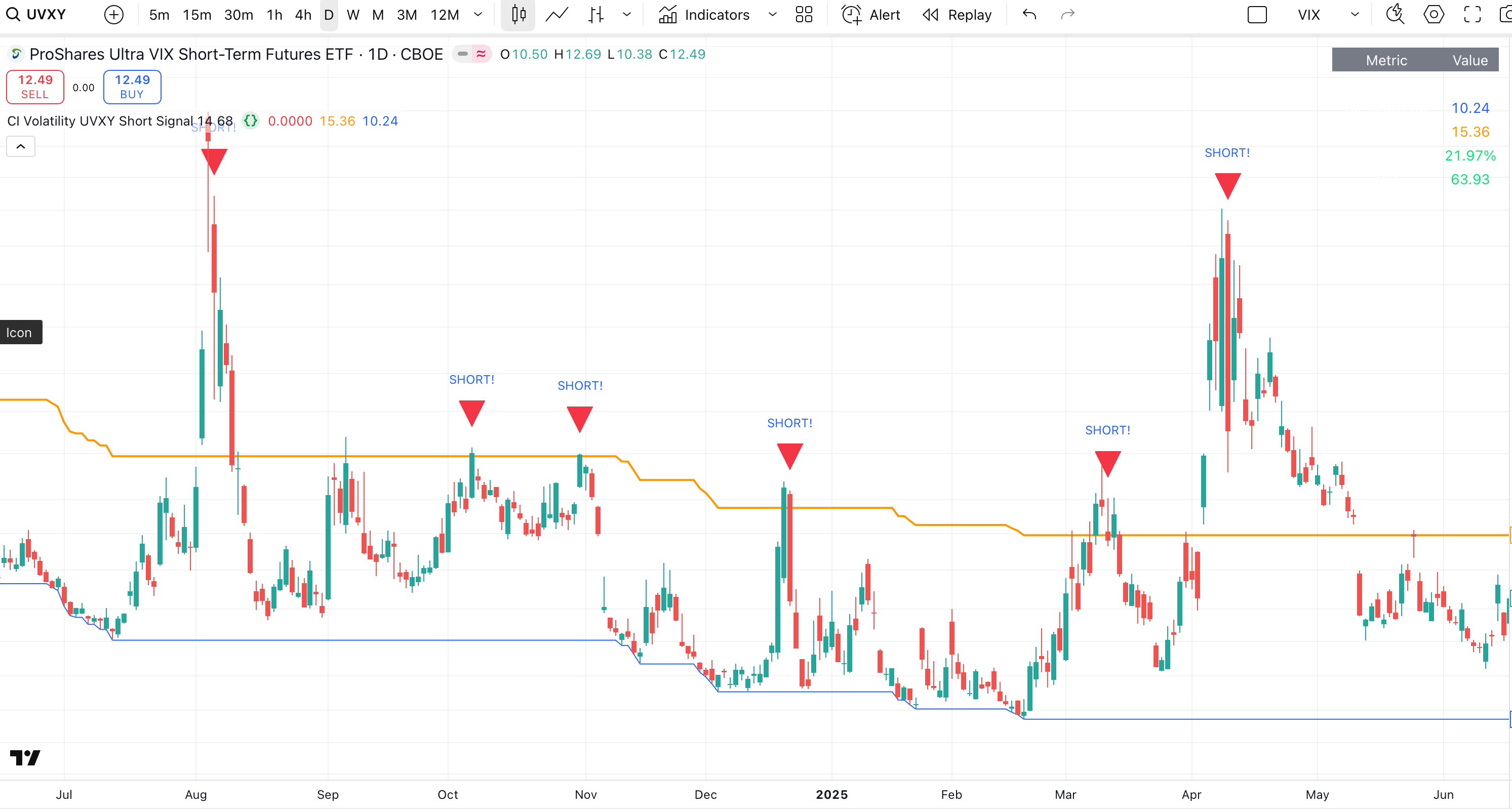
Task: Open the layout grid icon
Action: [804, 15]
